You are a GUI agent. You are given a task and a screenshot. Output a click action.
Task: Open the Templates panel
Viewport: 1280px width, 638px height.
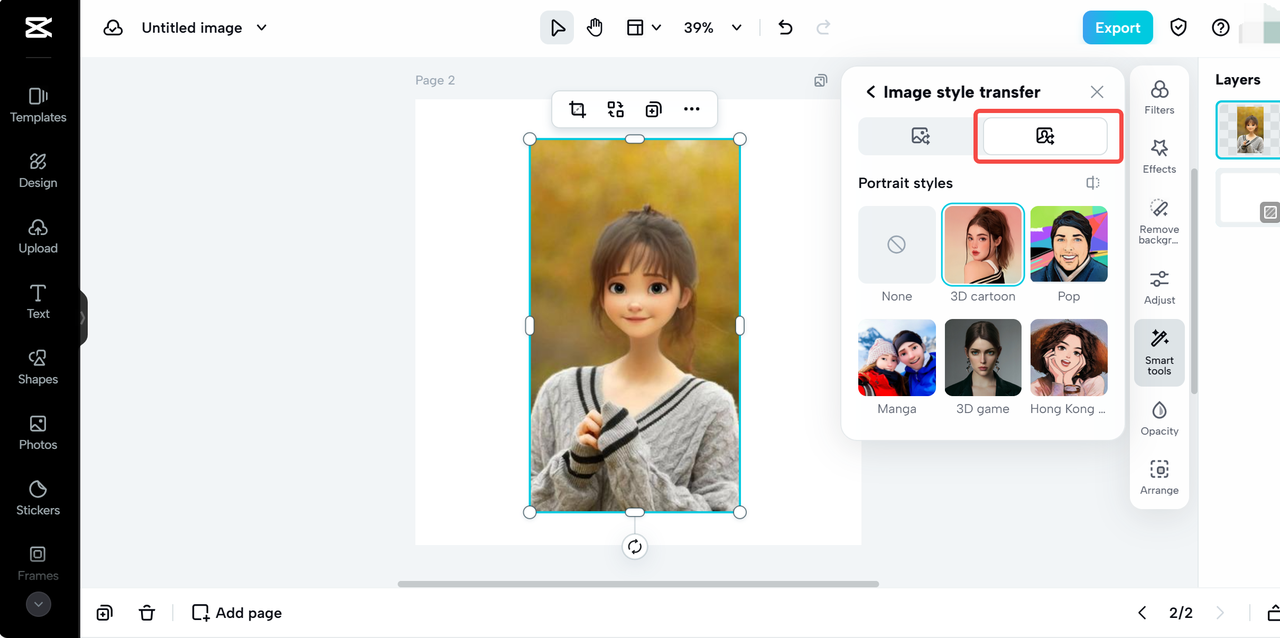[38, 105]
